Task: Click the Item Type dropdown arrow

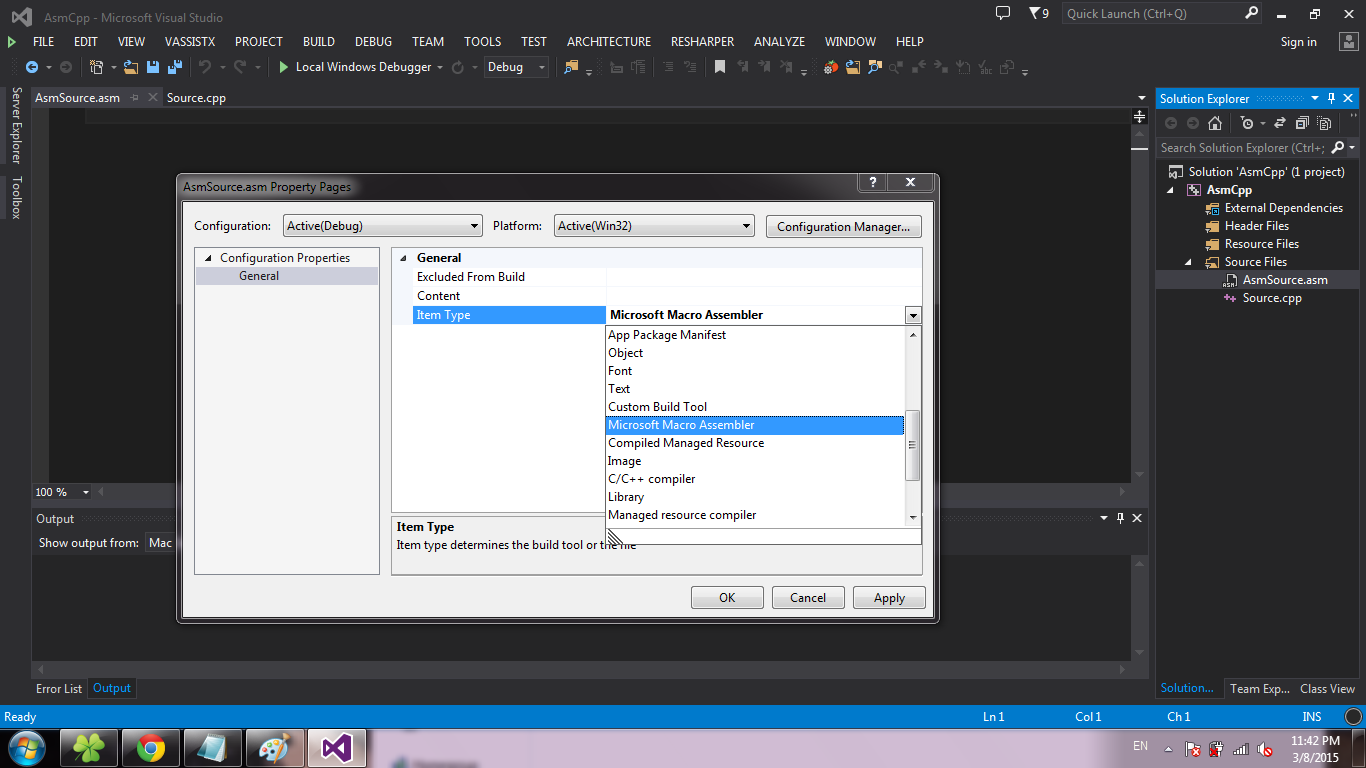Action: point(913,315)
